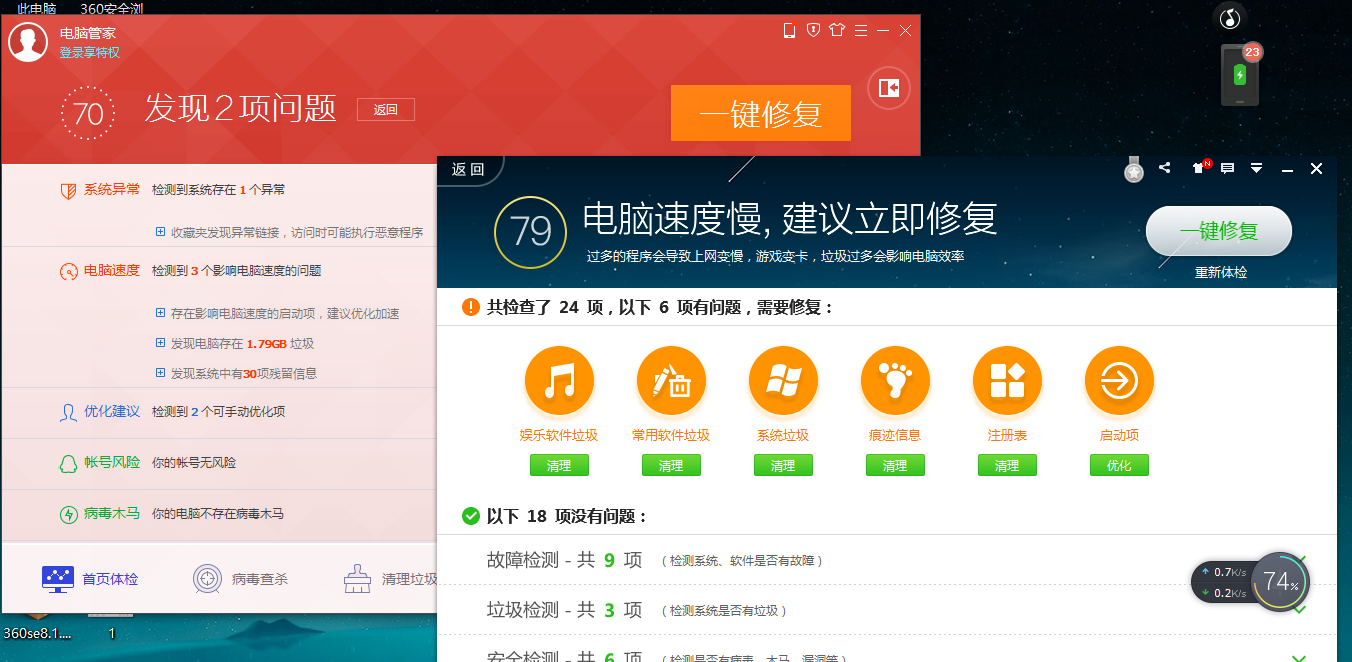
Task: Click the floating 74% acceleration ball
Action: click(1281, 581)
